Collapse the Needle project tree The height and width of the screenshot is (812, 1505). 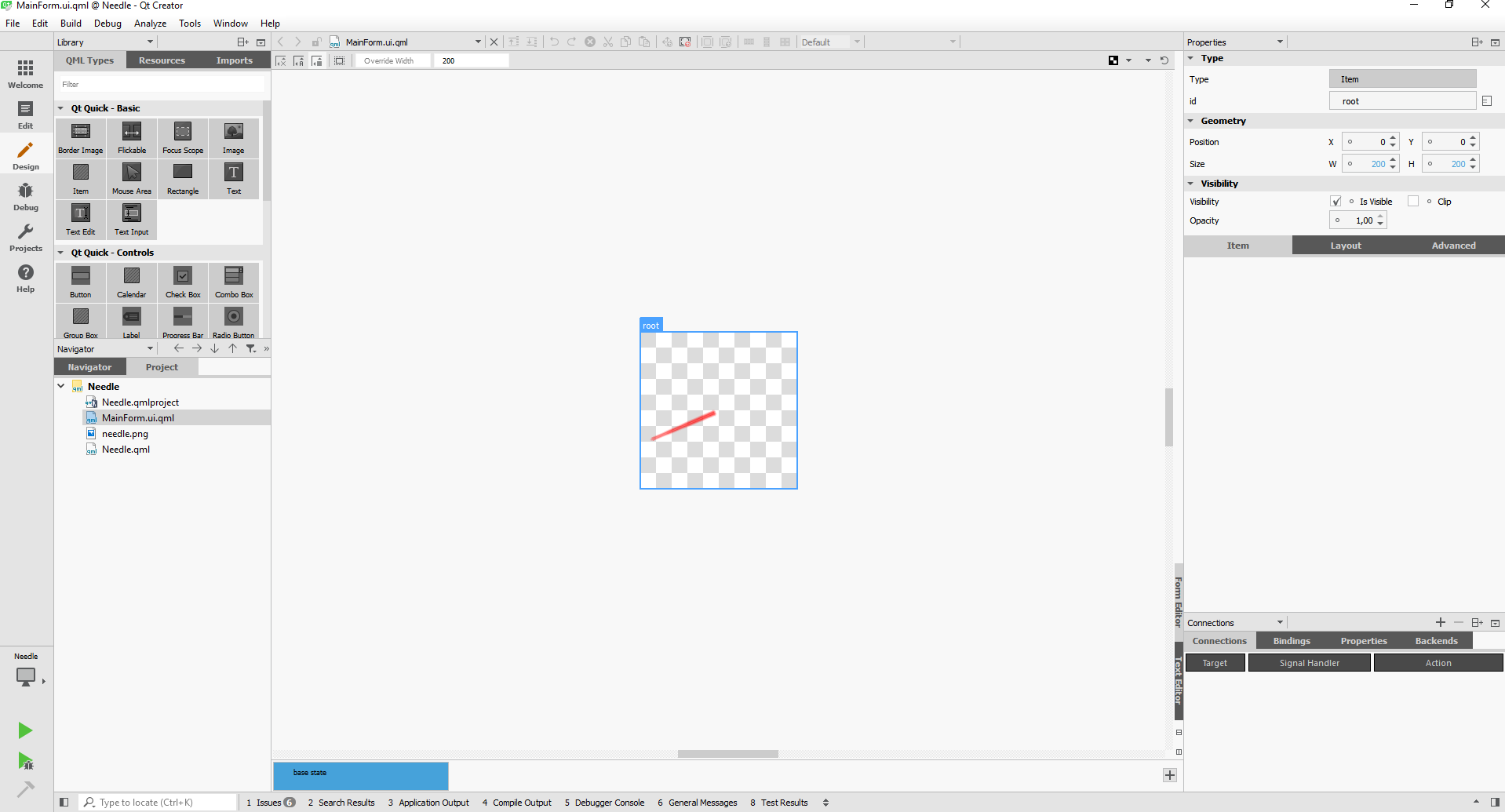[61, 386]
